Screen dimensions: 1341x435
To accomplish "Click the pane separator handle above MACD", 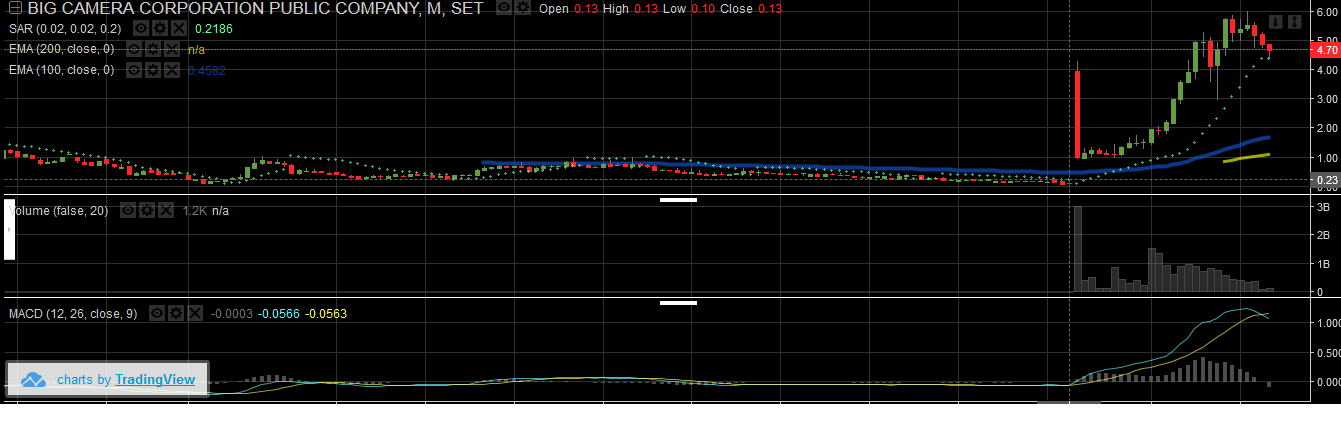I will (x=678, y=301).
